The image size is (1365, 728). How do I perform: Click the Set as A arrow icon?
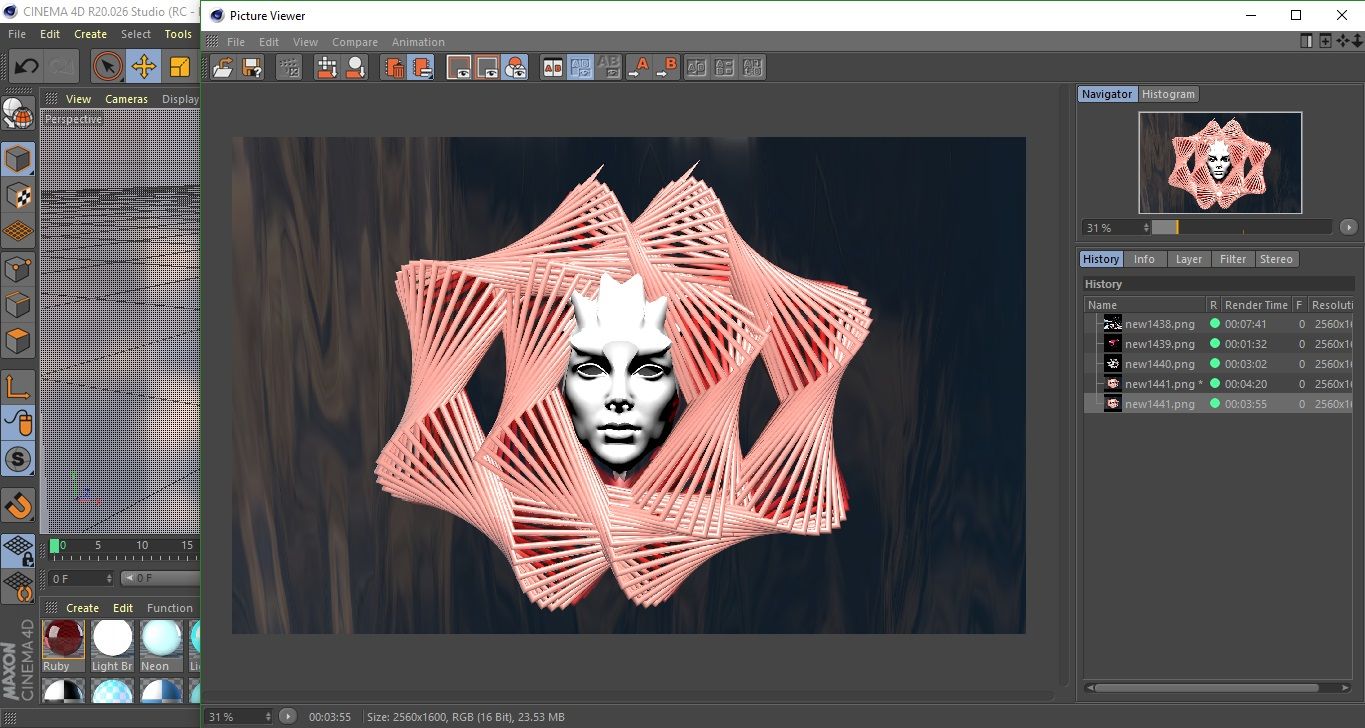[638, 67]
